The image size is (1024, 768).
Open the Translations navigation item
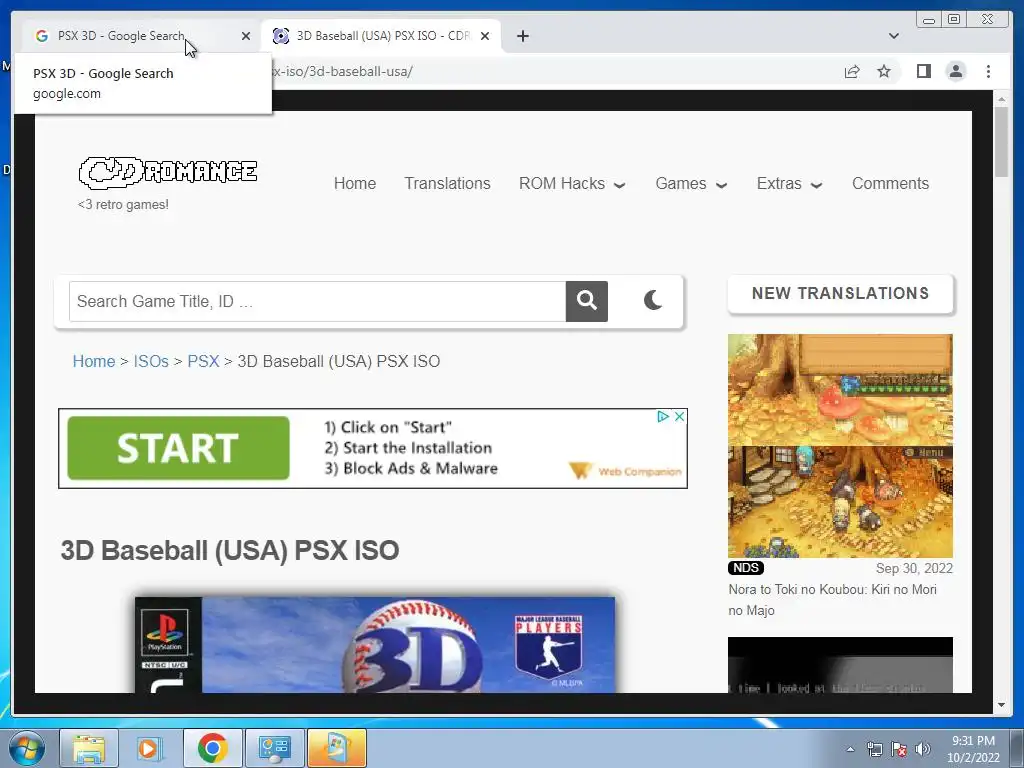pos(447,184)
